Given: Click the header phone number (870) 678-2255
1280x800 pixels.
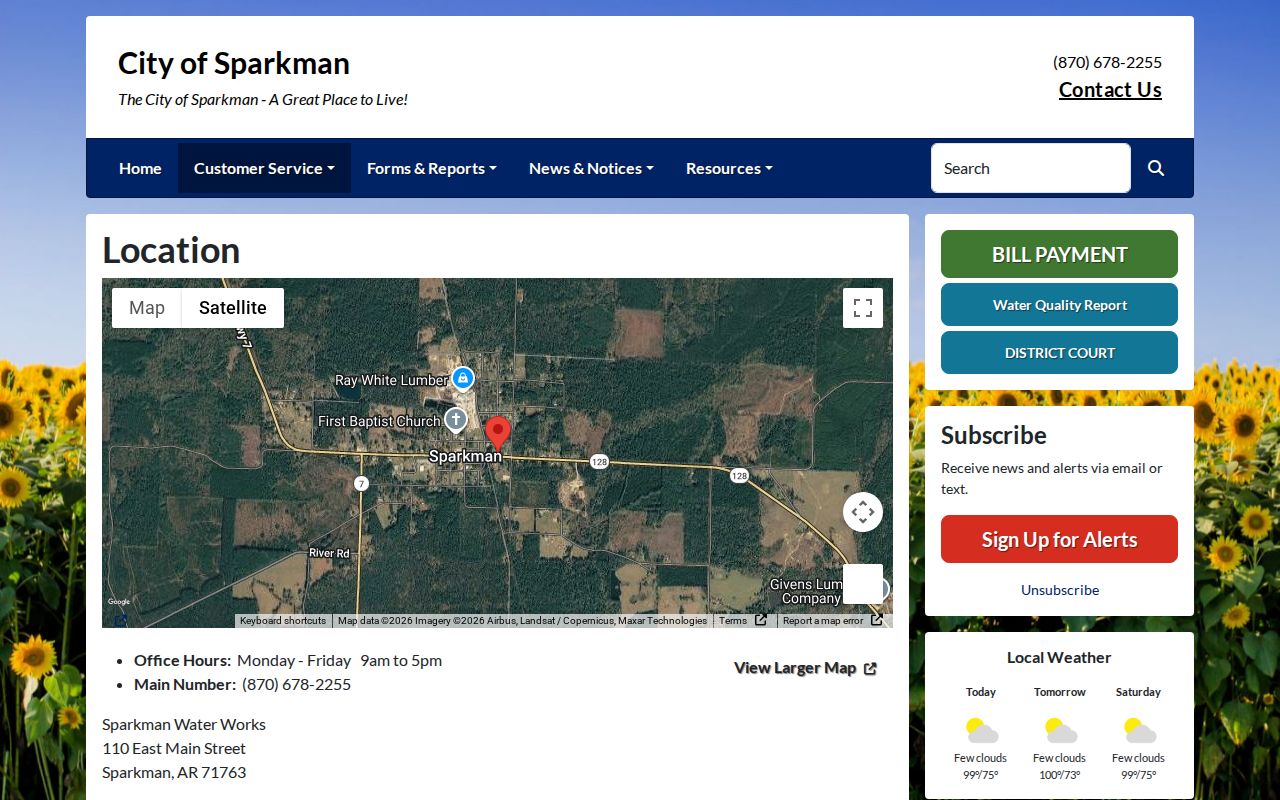Looking at the screenshot, I should (x=1107, y=62).
